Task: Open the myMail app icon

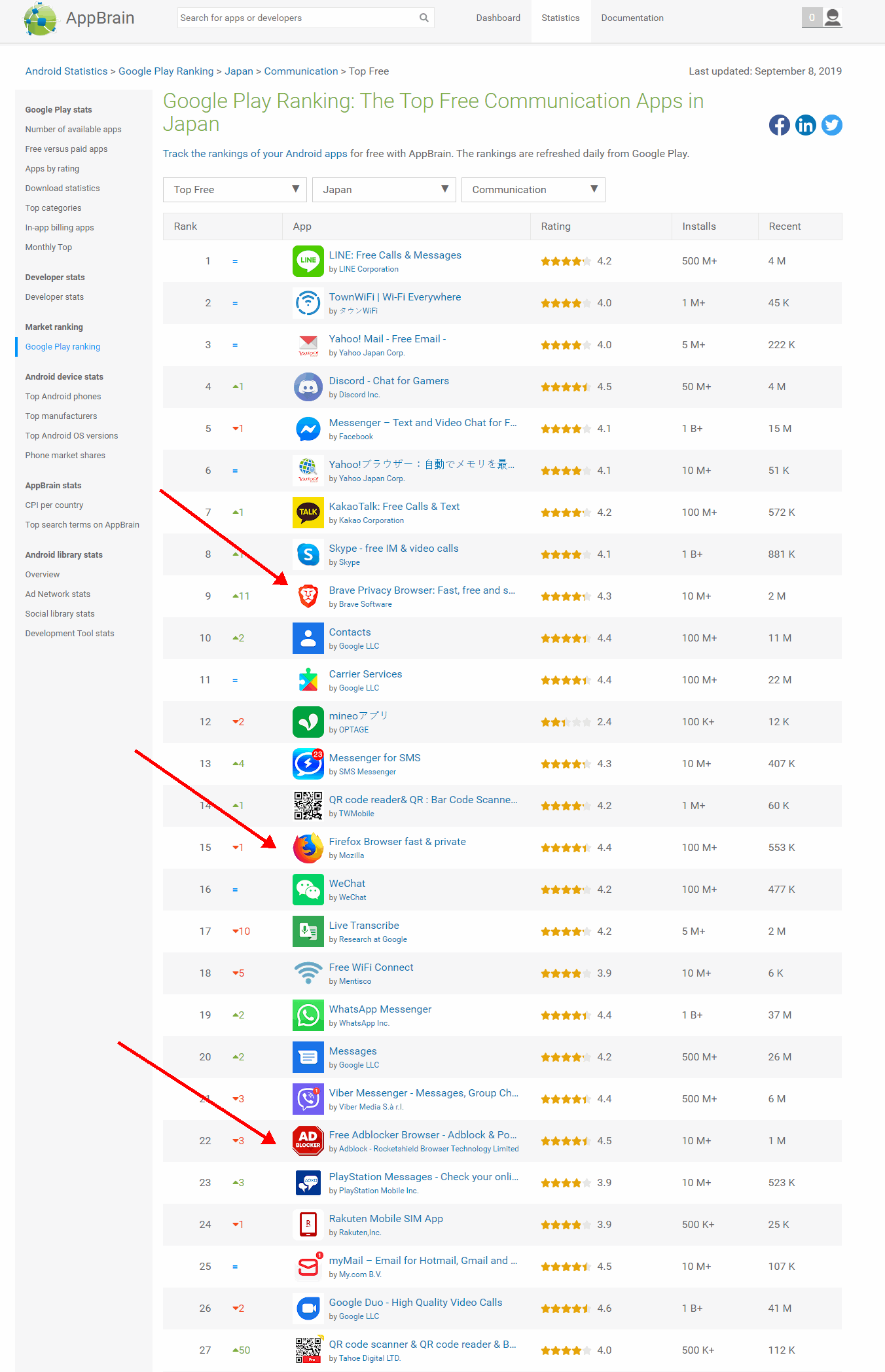Action: pos(308,1267)
